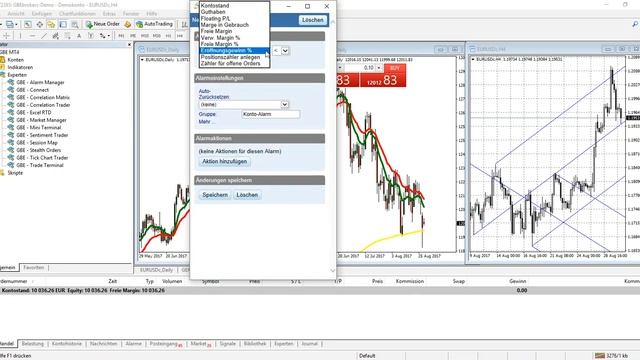Choose Marge in Gebrauch option
Viewport: 640px width, 360px height.
click(235, 24)
